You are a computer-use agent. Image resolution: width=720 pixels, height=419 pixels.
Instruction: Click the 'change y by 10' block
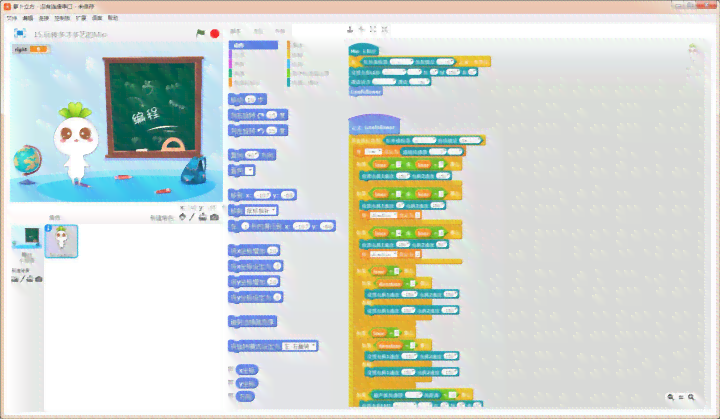(x=254, y=282)
